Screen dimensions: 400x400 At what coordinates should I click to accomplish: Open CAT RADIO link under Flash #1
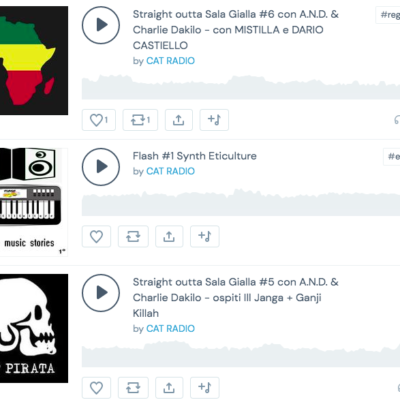(170, 171)
